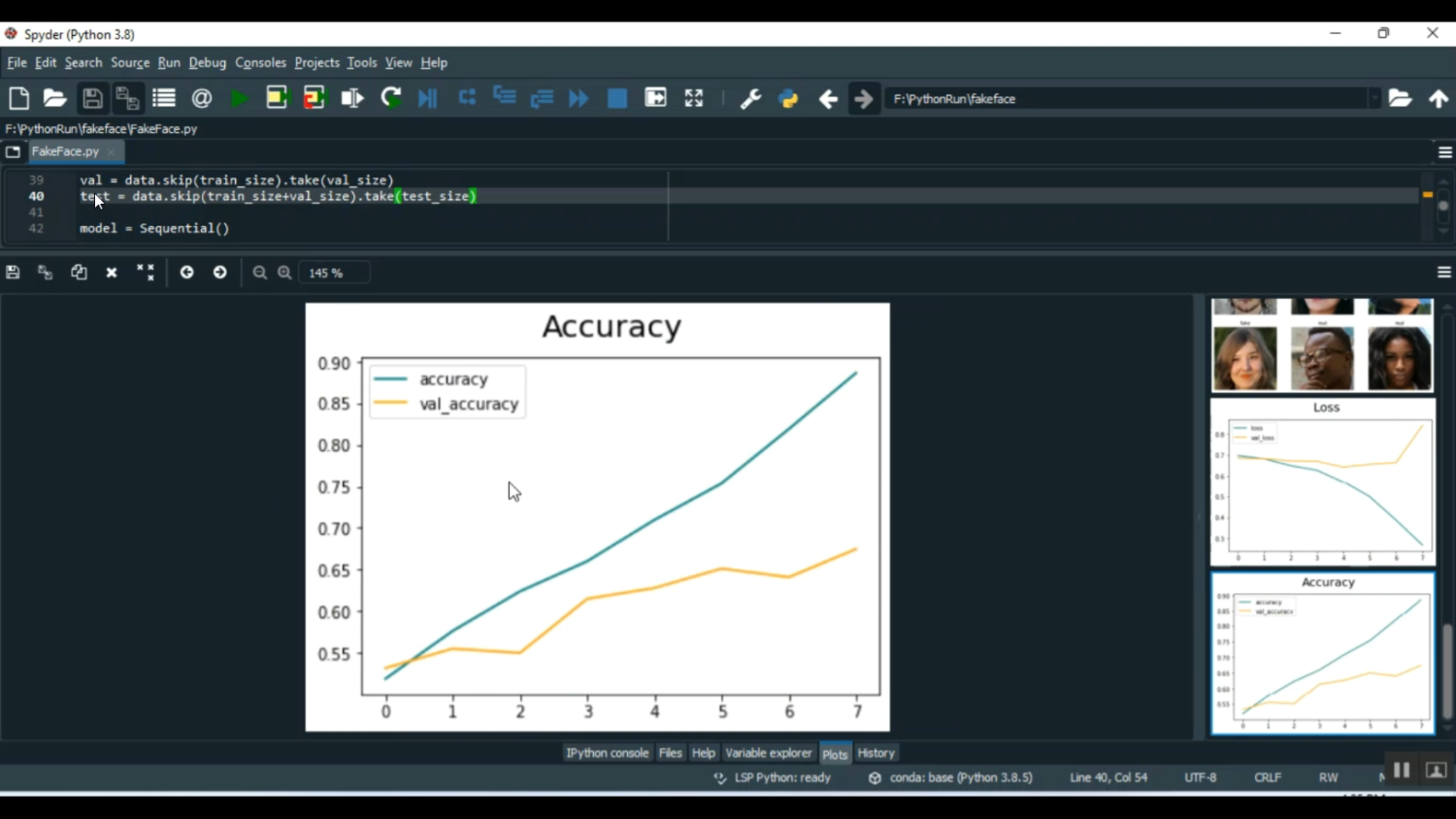Open the editor pane options hamburger menu
This screenshot has height=819, width=1456.
pos(1444,152)
